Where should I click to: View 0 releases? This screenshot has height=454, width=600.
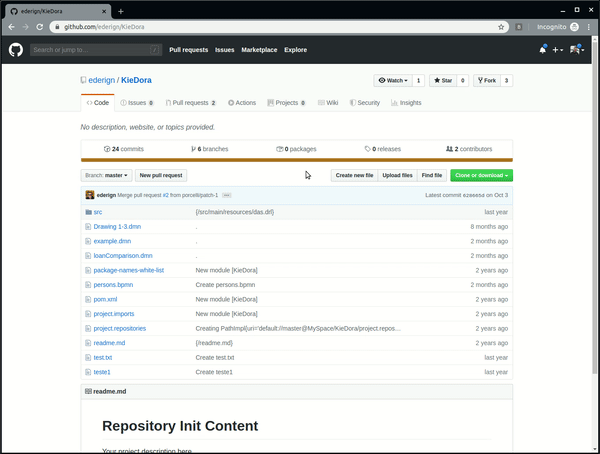pyautogui.click(x=383, y=149)
